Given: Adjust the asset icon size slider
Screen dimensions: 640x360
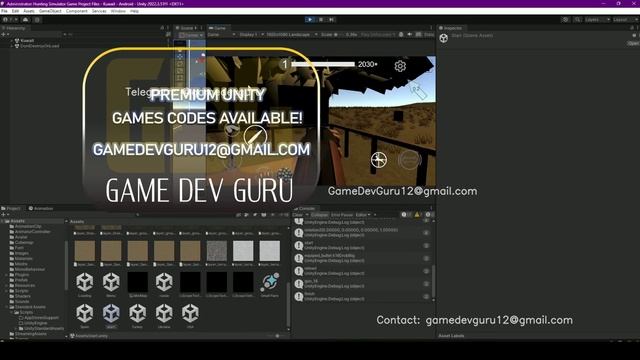Looking at the screenshot, I should 277,336.
